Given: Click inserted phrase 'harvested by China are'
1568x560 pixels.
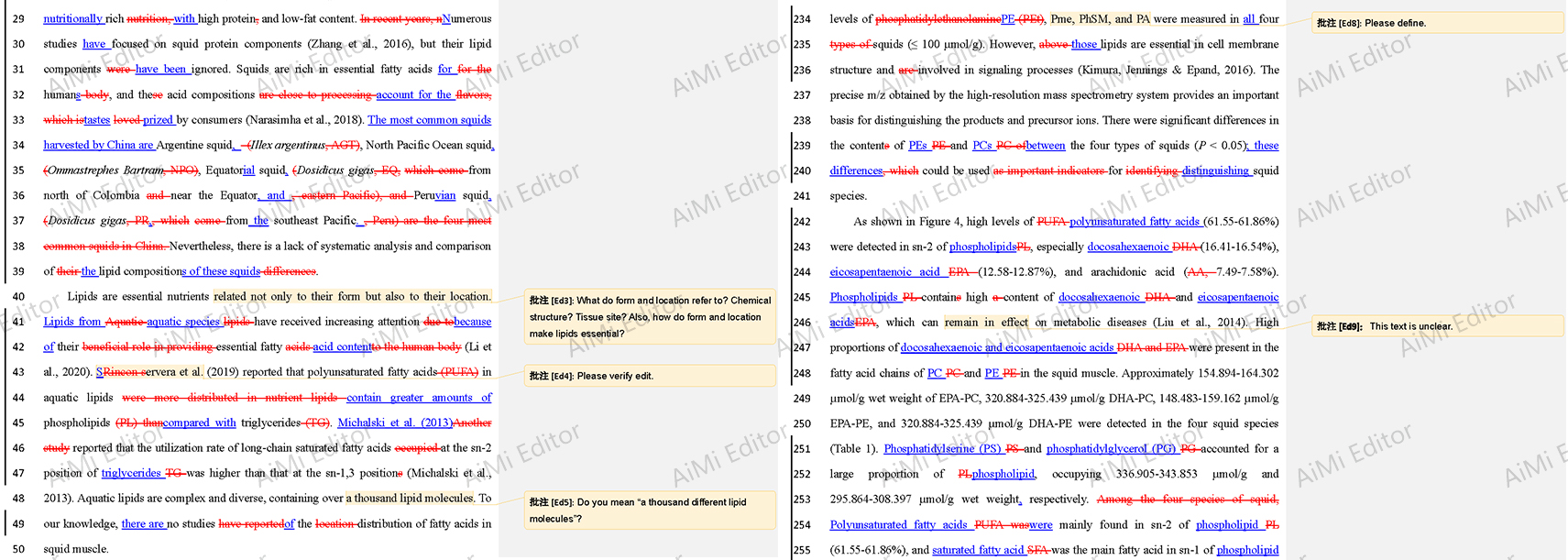Looking at the screenshot, I should click(x=99, y=145).
